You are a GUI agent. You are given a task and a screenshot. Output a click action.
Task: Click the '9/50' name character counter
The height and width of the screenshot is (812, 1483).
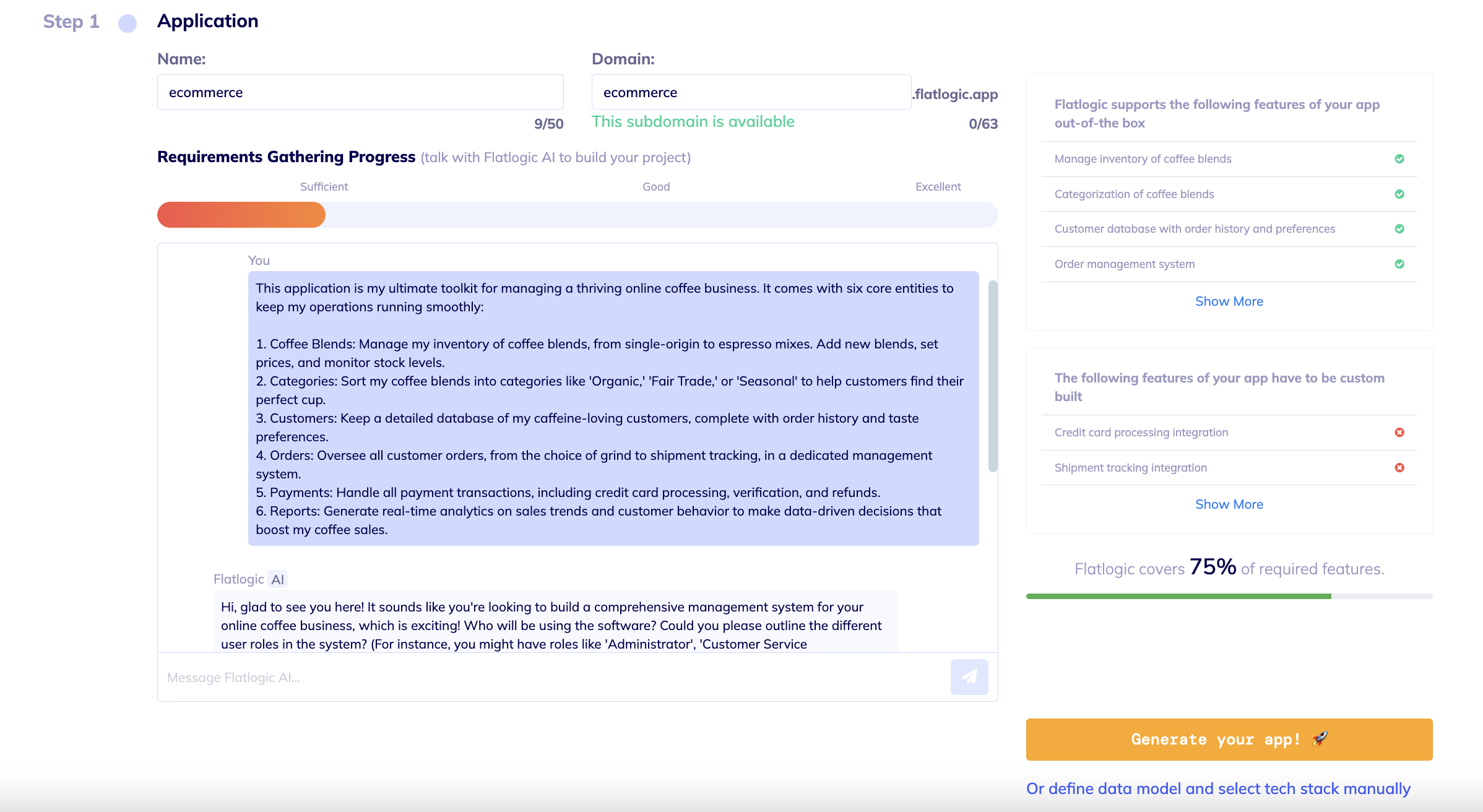[x=549, y=124]
